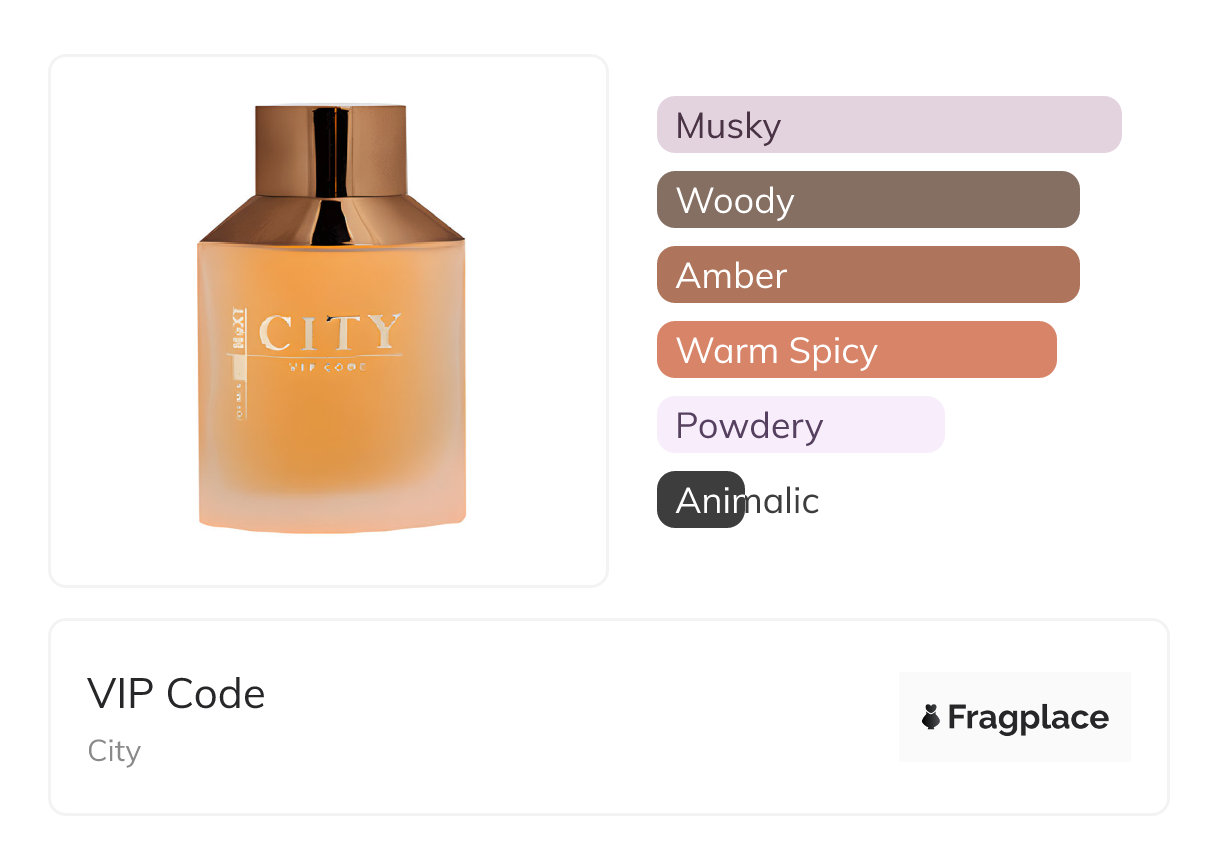Open the Fragplace wordmark link
1218x864 pixels.
[1027, 717]
